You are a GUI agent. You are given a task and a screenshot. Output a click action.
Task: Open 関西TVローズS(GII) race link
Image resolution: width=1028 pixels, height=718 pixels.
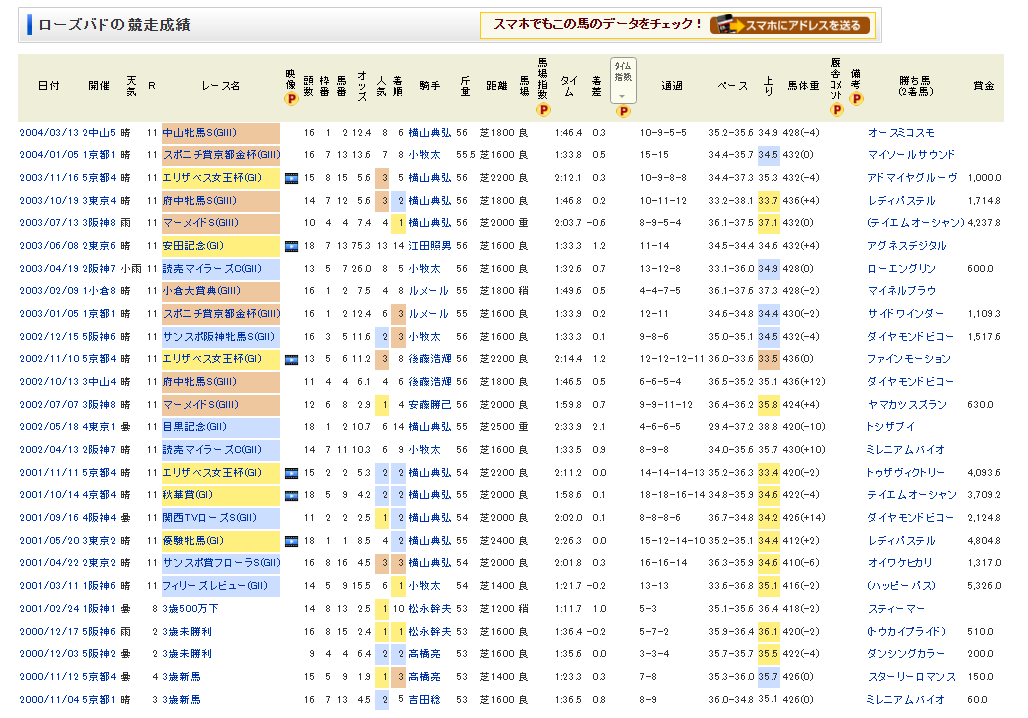point(210,518)
